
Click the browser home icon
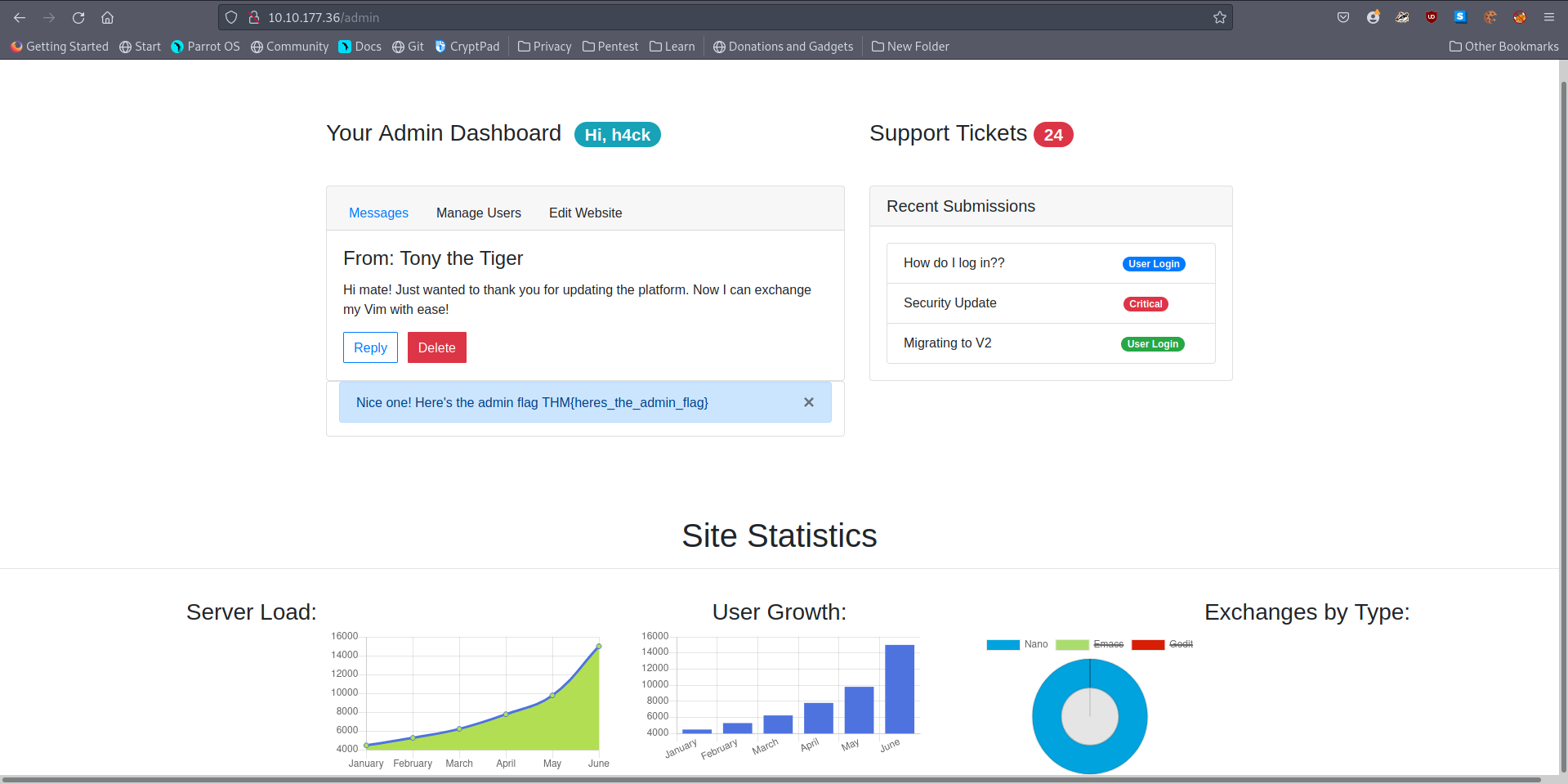point(107,17)
